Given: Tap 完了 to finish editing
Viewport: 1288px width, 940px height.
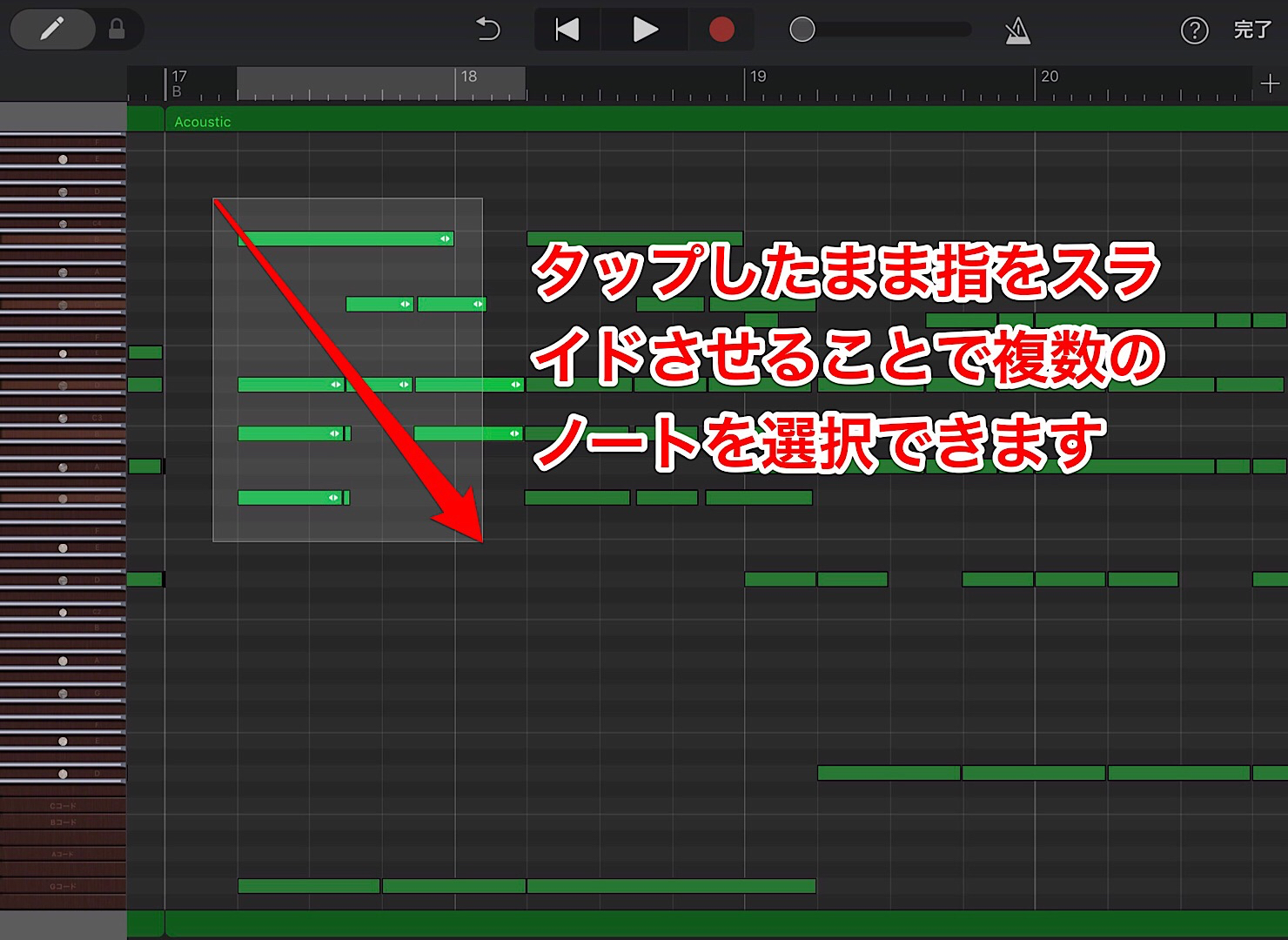Looking at the screenshot, I should coord(1253,30).
